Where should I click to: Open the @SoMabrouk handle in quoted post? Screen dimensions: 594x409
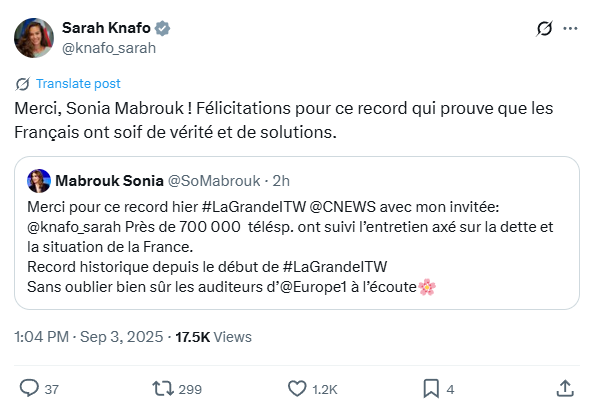[x=214, y=181]
